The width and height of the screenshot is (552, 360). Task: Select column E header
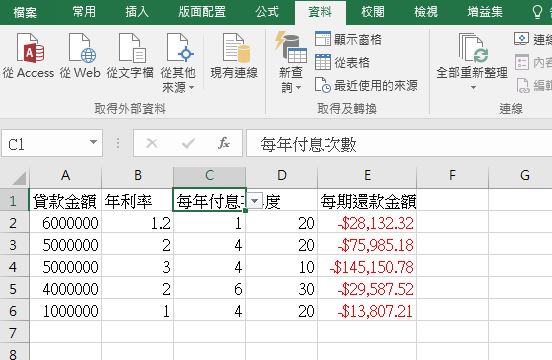[x=367, y=175]
